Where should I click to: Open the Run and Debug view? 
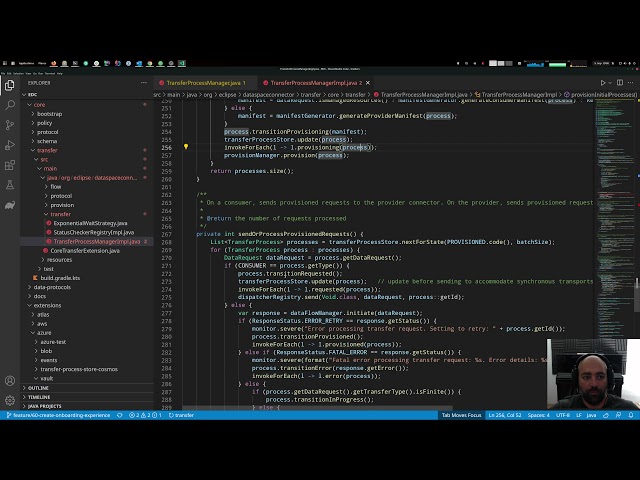pyautogui.click(x=10, y=145)
